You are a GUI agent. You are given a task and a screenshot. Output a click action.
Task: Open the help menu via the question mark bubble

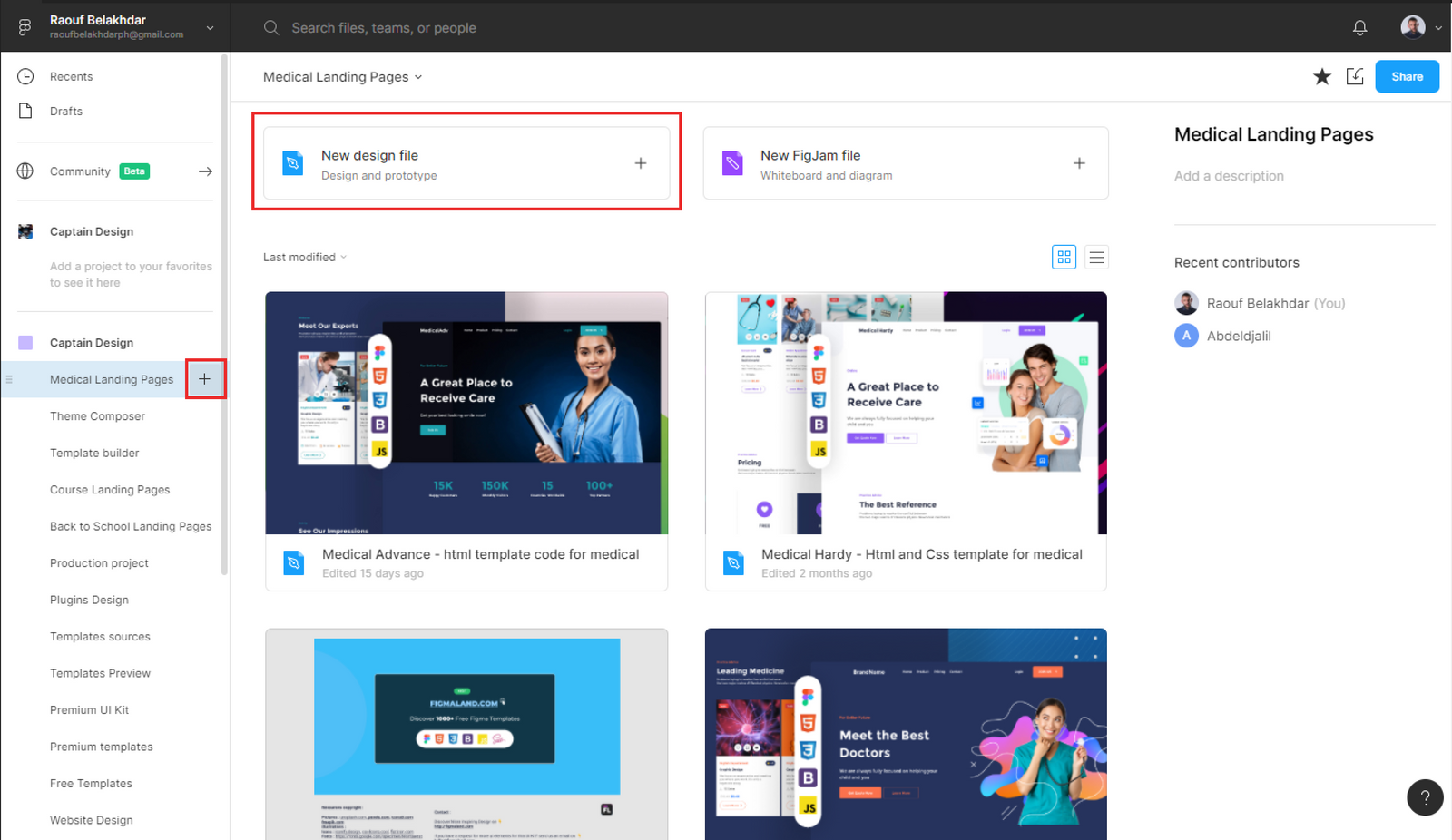click(x=1425, y=797)
